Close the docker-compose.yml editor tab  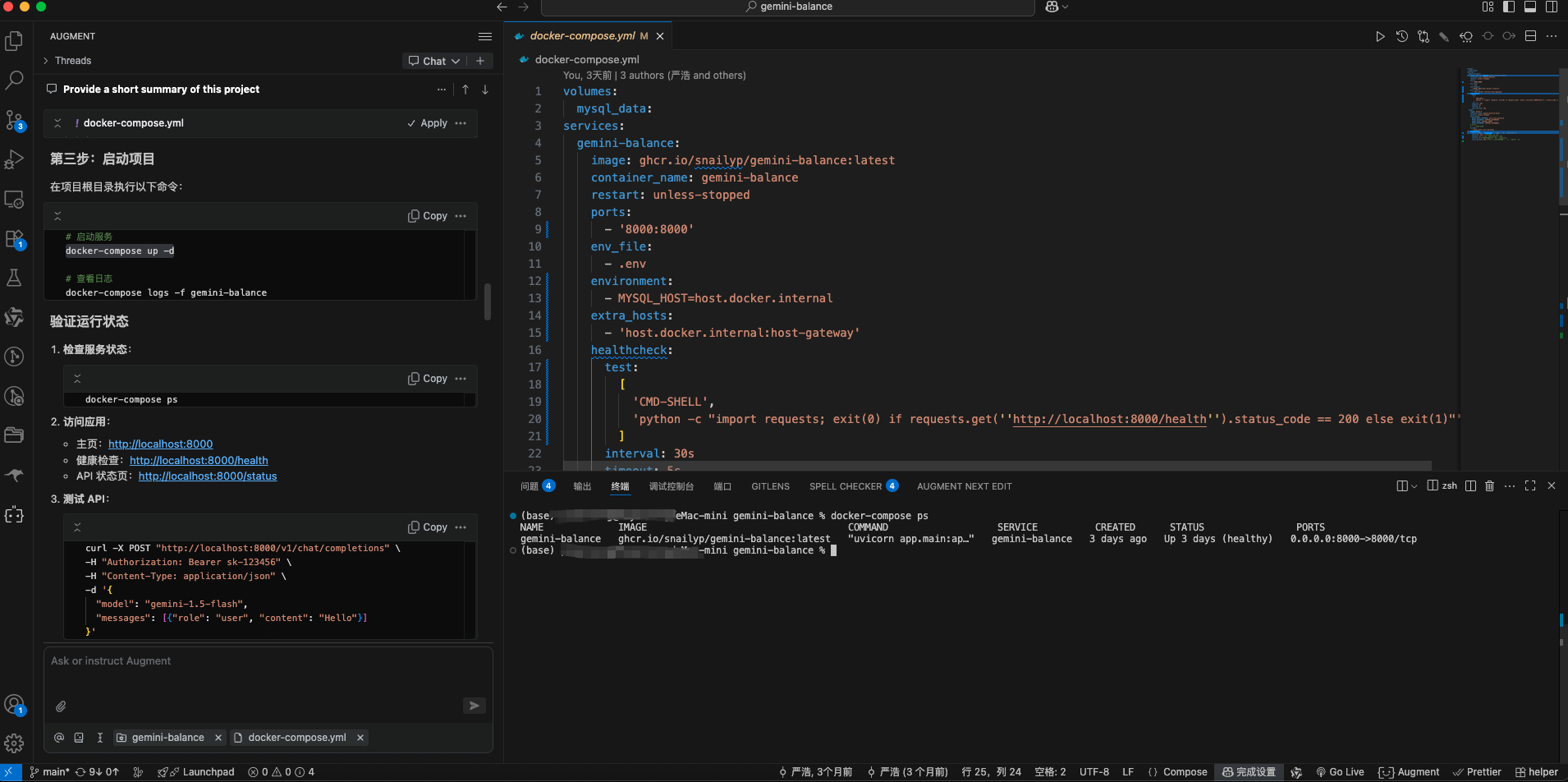point(660,36)
